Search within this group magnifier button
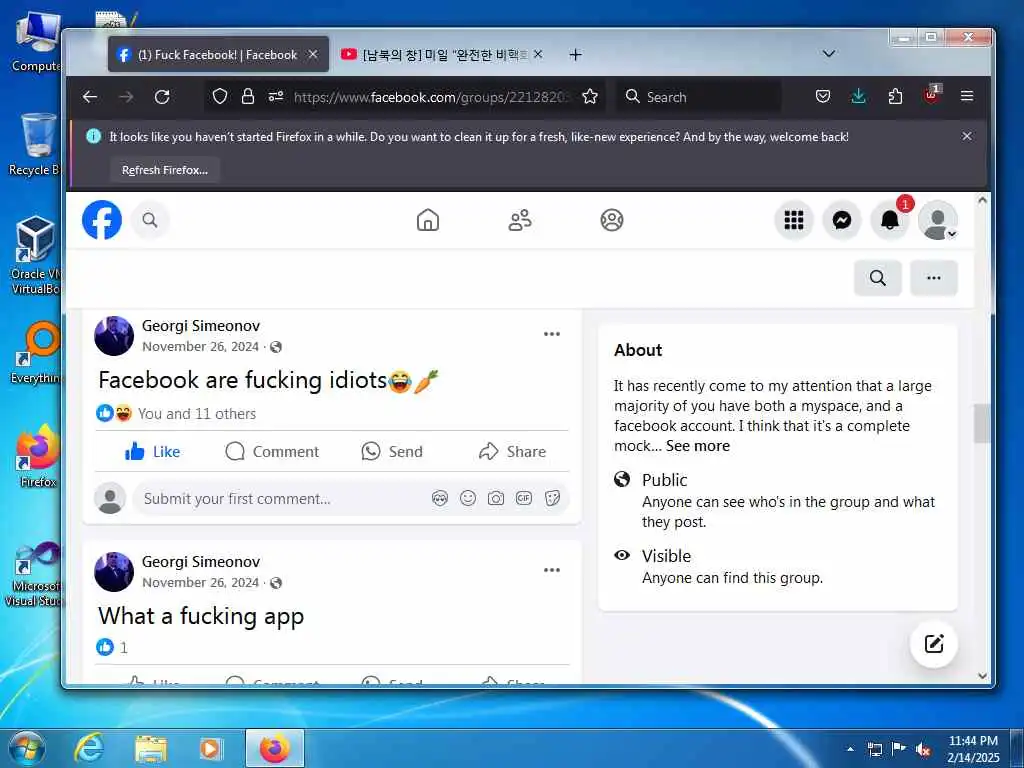 point(878,278)
